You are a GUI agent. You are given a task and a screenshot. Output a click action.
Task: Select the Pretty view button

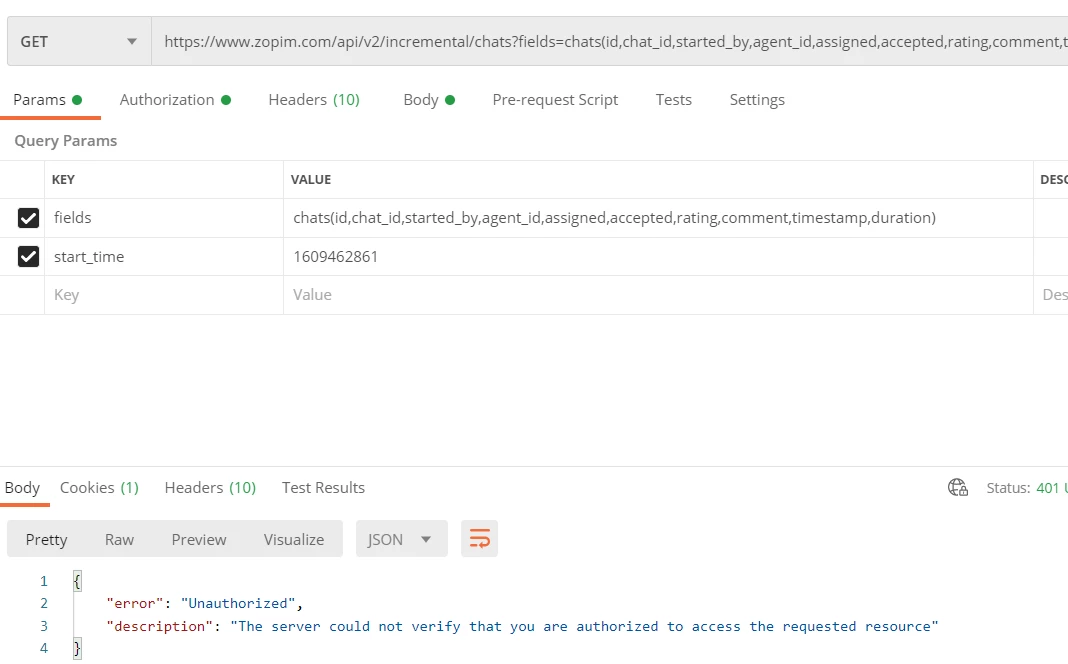[46, 539]
